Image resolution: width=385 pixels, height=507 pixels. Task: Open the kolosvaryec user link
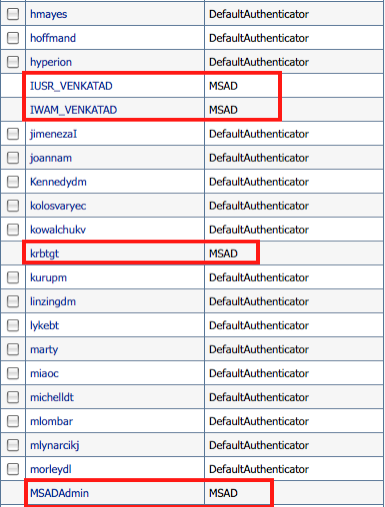(58, 206)
